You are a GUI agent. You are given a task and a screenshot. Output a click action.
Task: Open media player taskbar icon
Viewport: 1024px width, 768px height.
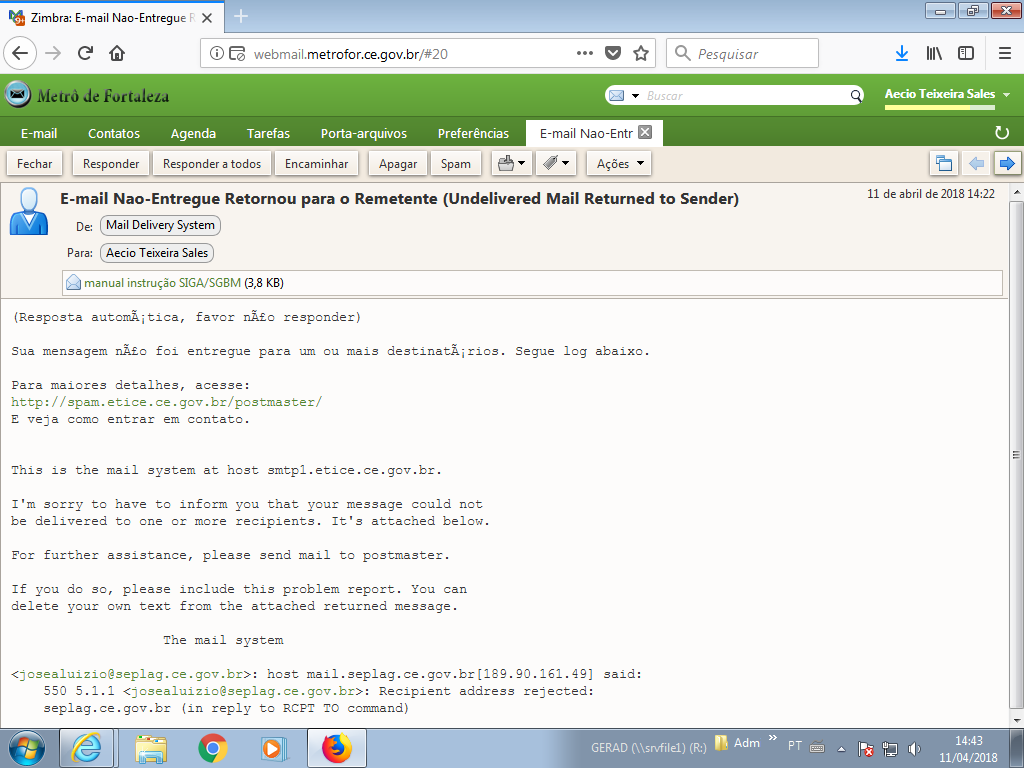point(274,748)
